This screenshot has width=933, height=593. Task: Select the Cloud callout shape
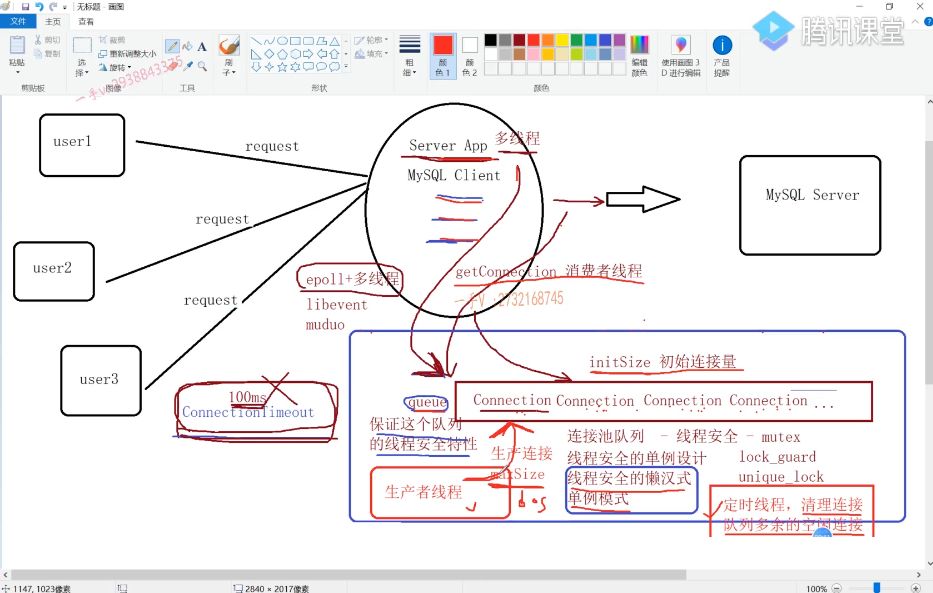point(334,67)
